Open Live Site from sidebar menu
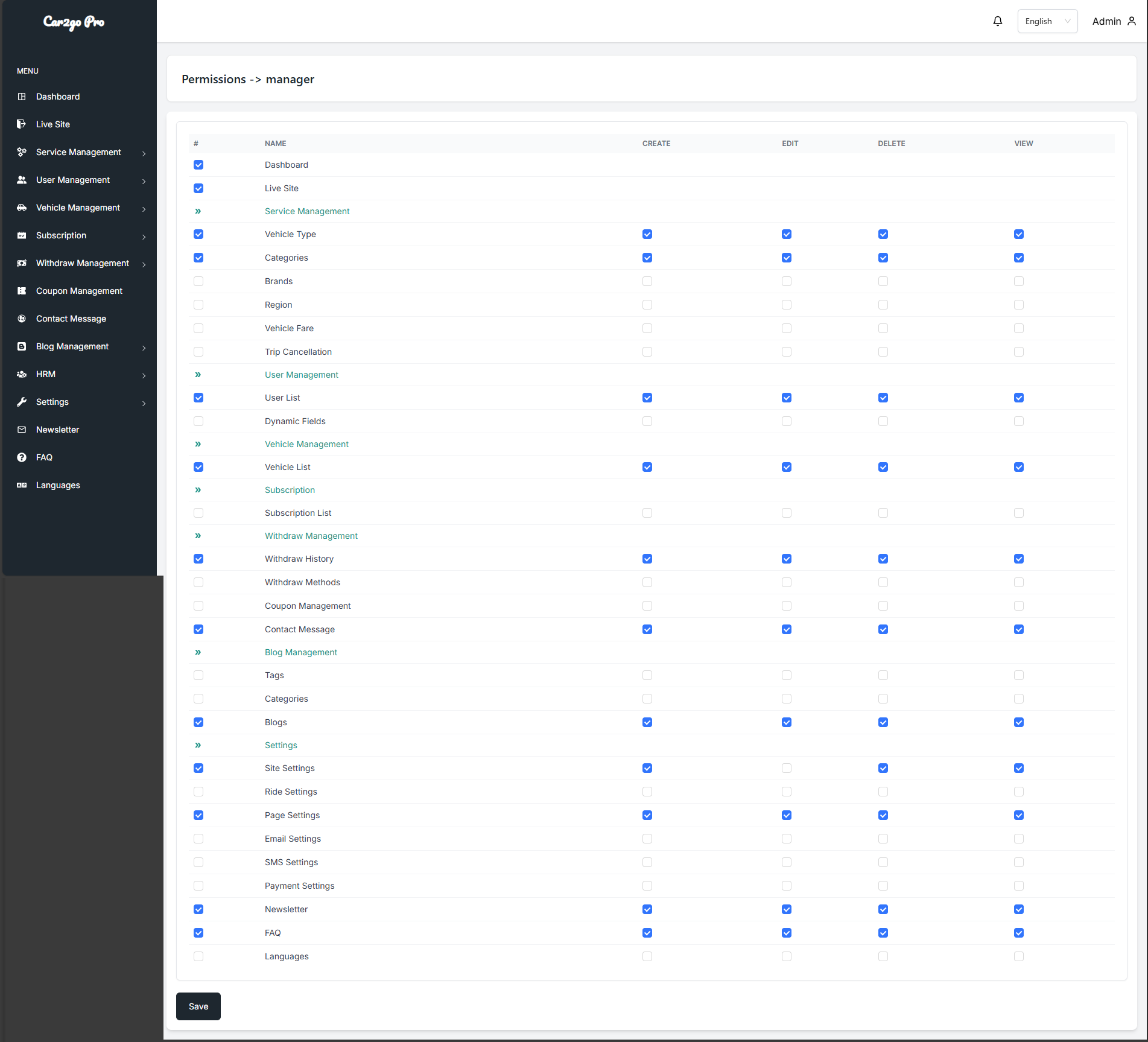 point(53,124)
